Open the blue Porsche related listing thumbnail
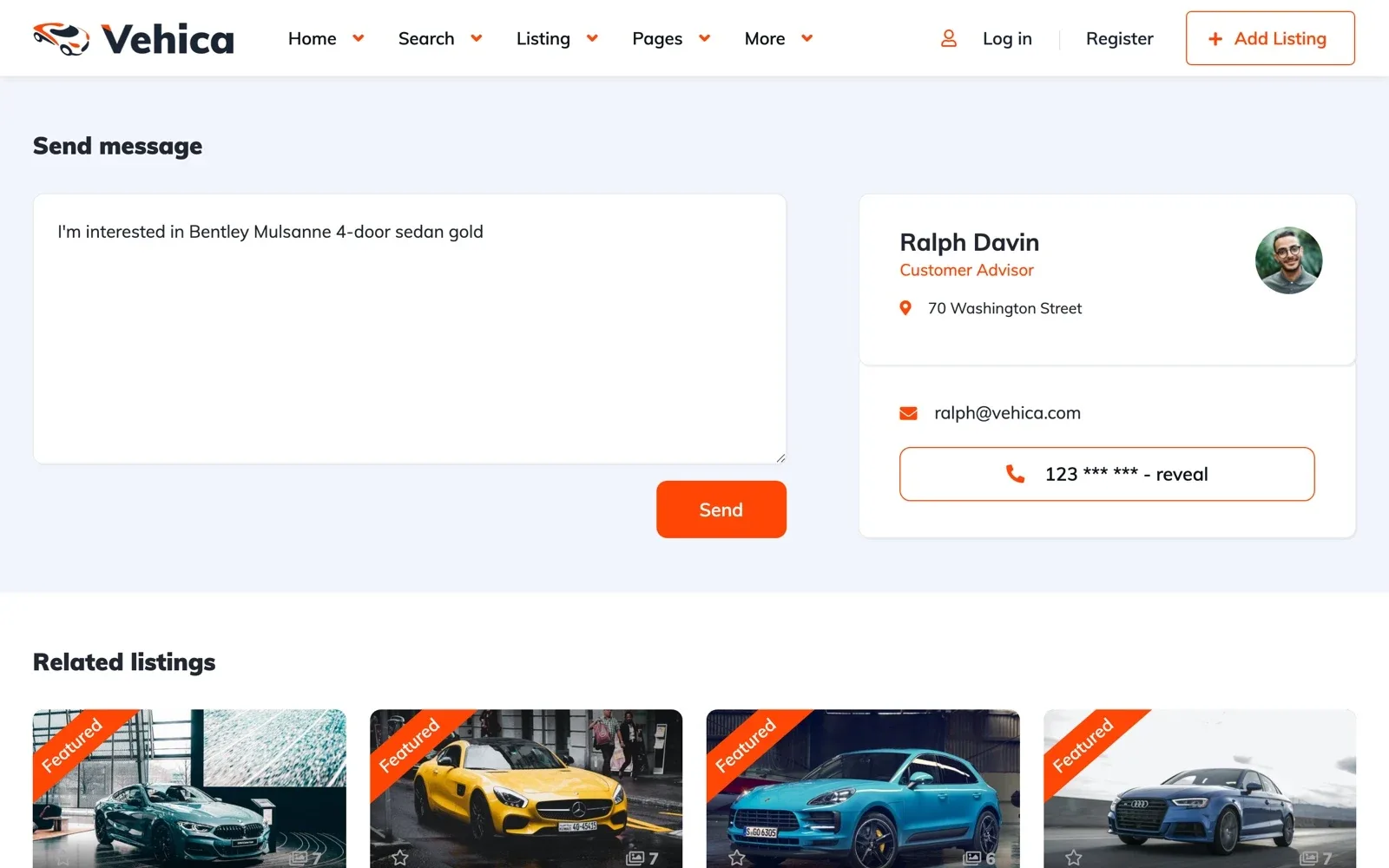Image resolution: width=1389 pixels, height=868 pixels. pyautogui.click(x=863, y=788)
